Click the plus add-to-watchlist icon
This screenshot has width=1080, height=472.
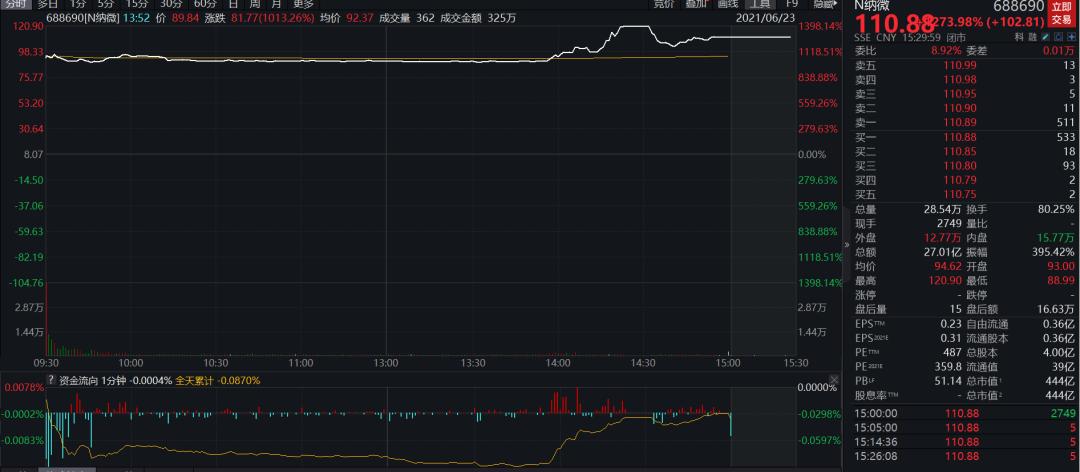(x=1072, y=37)
